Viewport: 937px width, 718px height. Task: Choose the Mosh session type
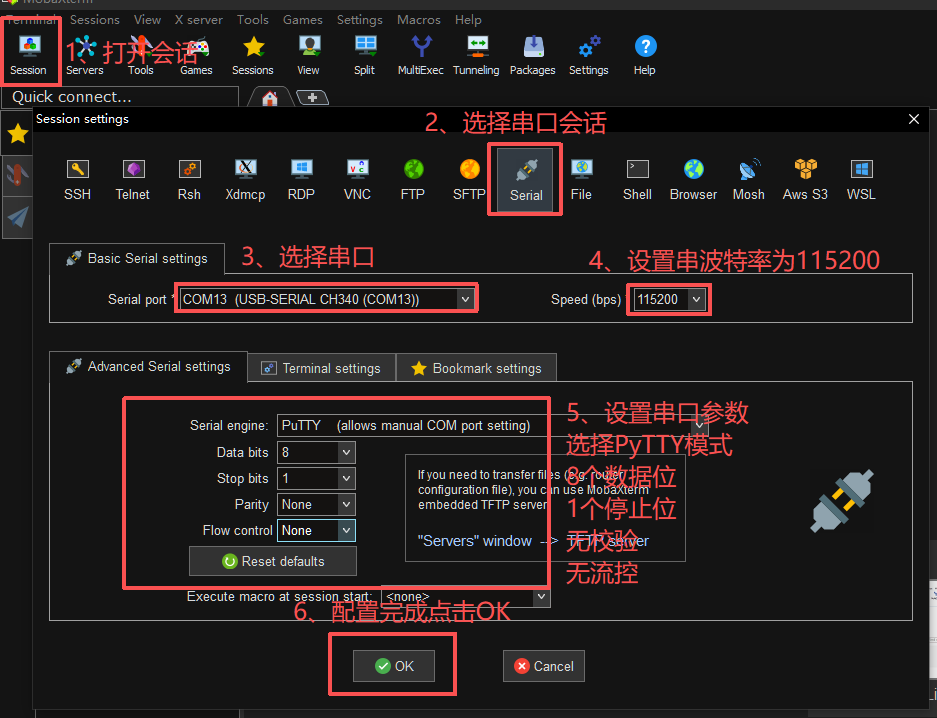click(749, 179)
